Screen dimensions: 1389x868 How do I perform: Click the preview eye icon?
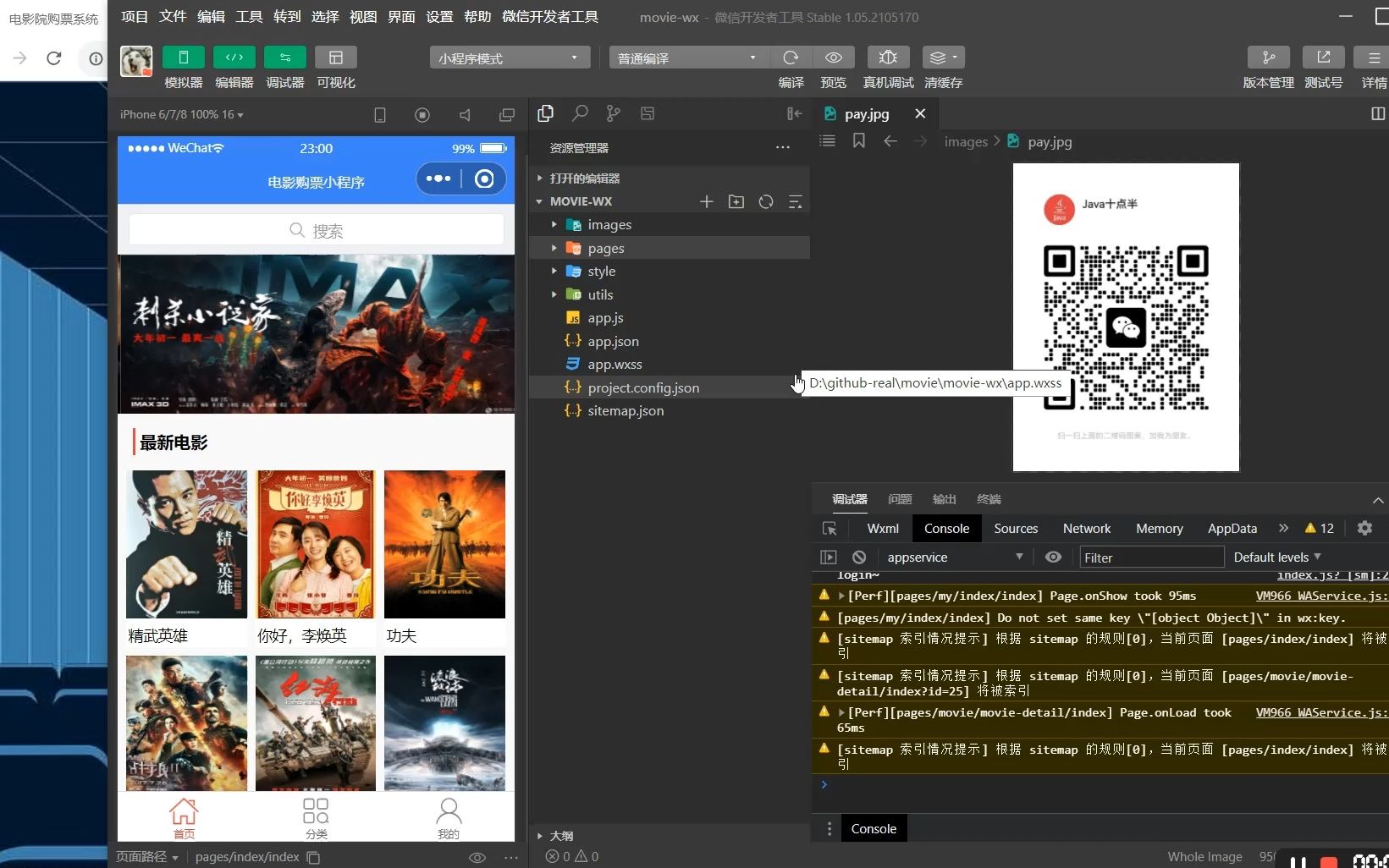coord(834,57)
